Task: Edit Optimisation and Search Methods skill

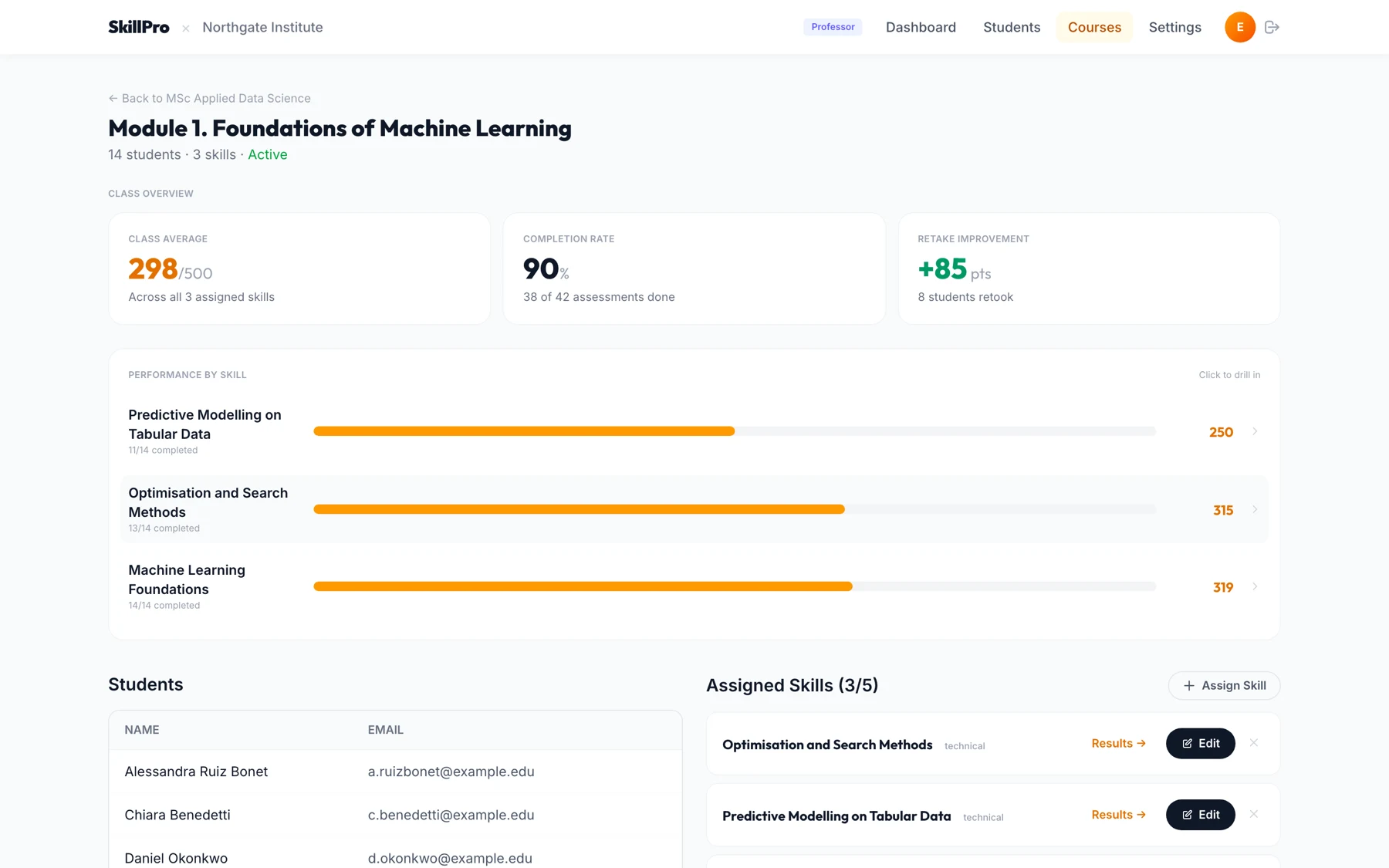Action: (1200, 743)
